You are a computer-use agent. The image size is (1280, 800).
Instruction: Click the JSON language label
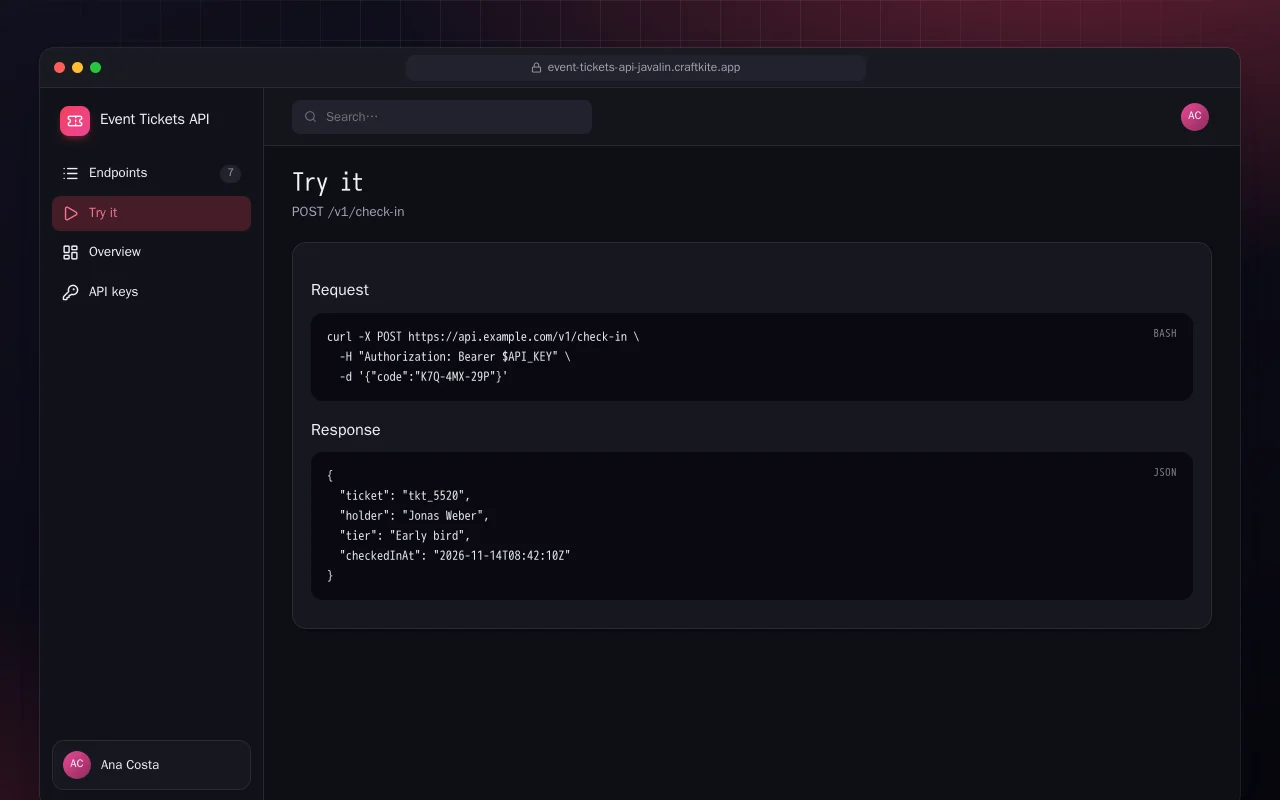[1165, 472]
